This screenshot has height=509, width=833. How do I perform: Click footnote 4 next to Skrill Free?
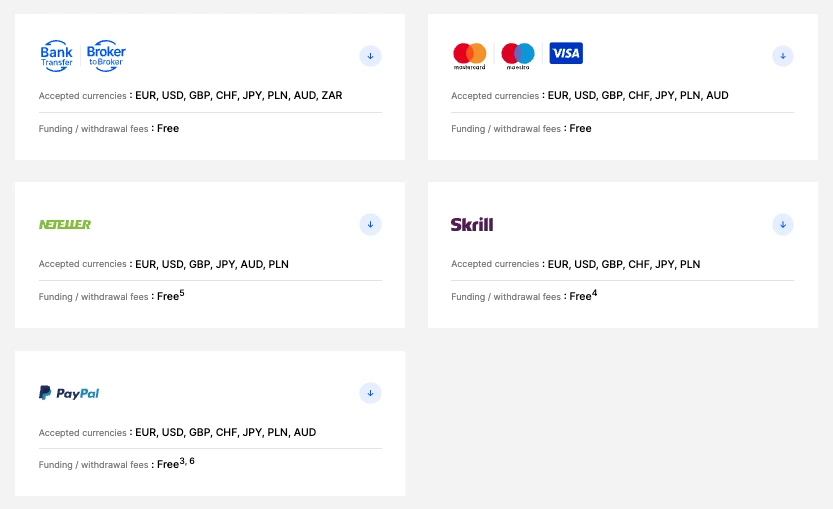click(594, 293)
